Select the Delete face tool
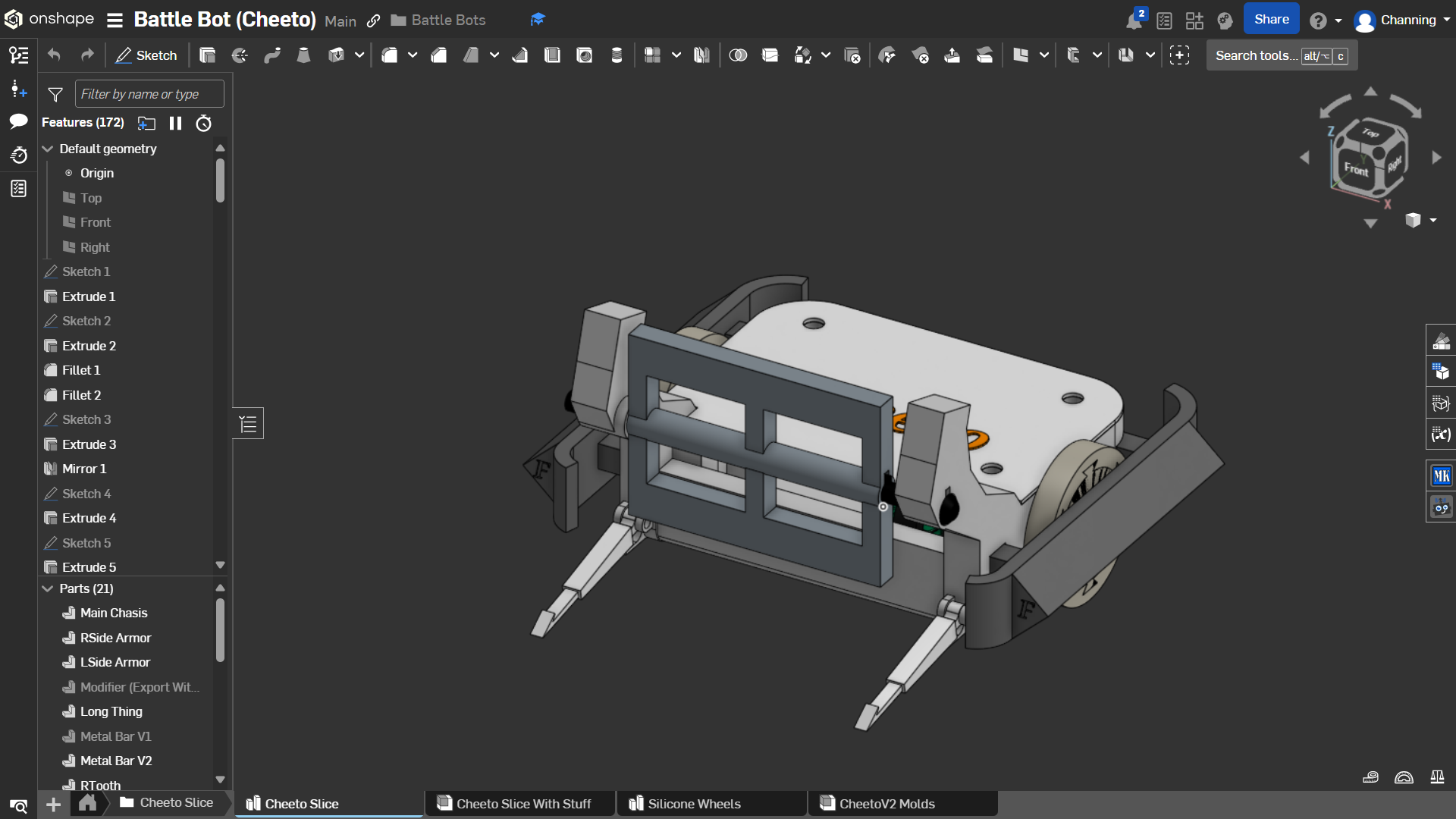The image size is (1456, 819). tap(920, 55)
